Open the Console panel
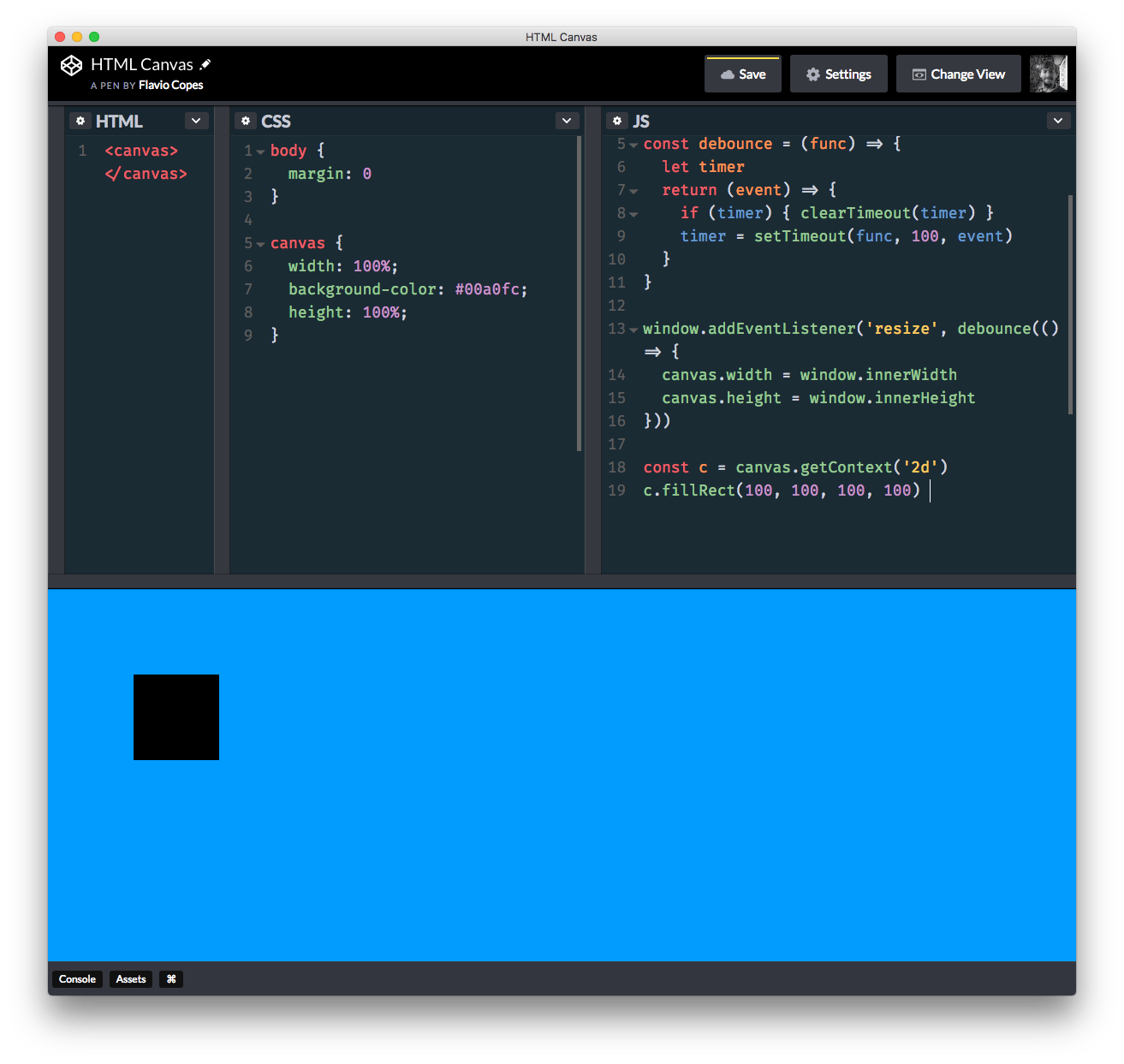 click(77, 979)
